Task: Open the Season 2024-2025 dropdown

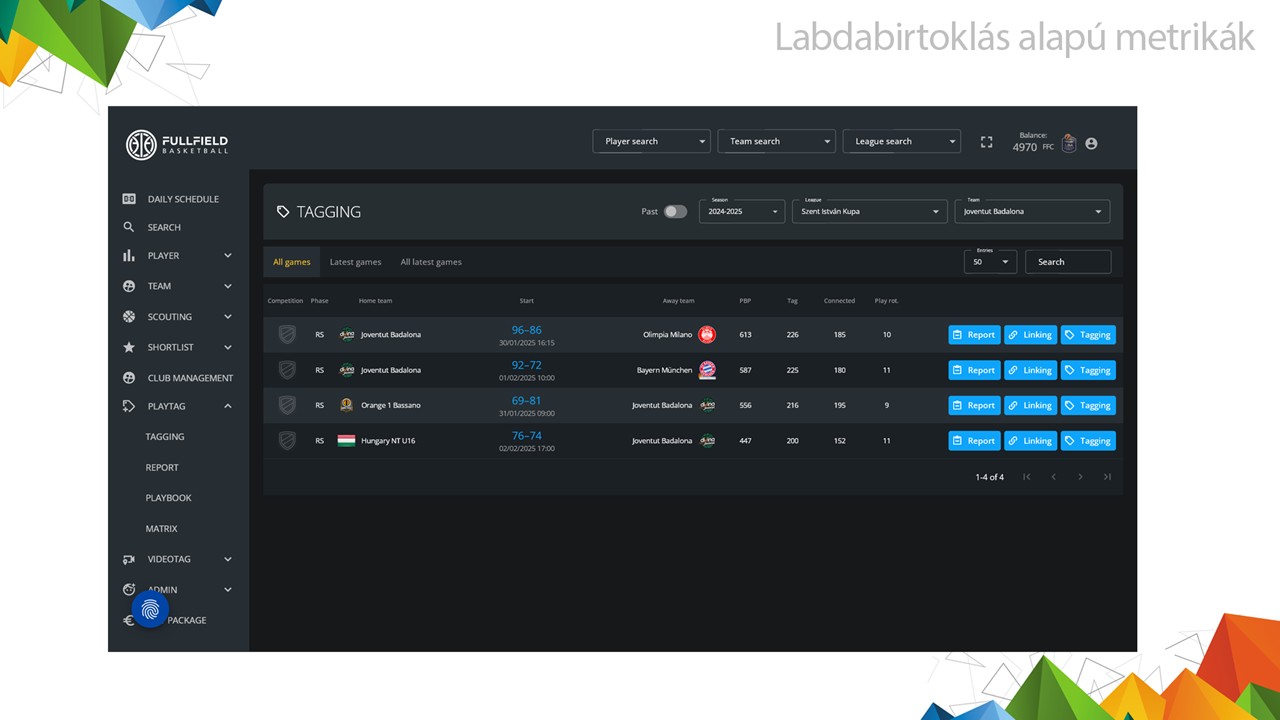Action: click(741, 211)
